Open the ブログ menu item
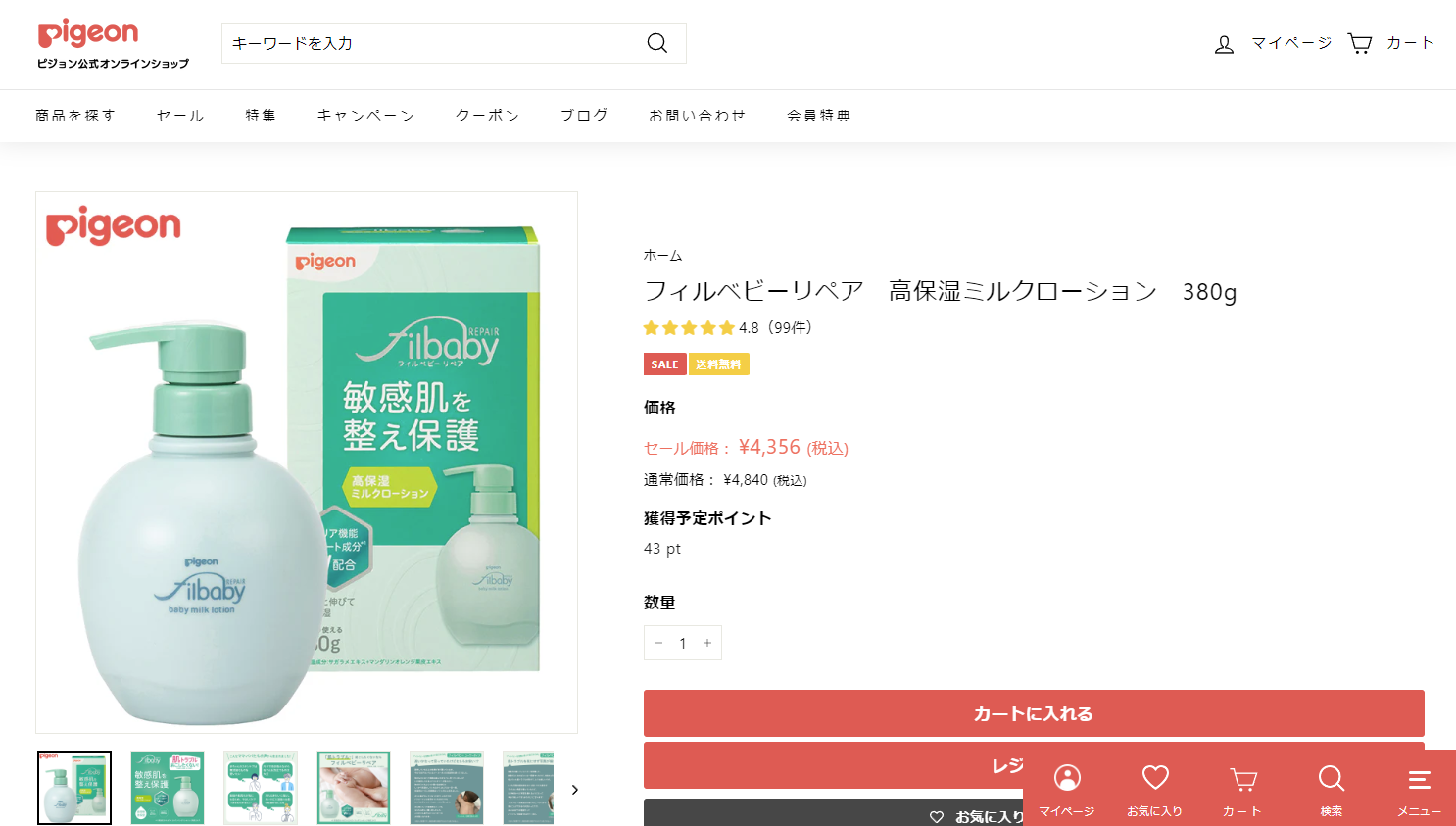 pyautogui.click(x=584, y=116)
